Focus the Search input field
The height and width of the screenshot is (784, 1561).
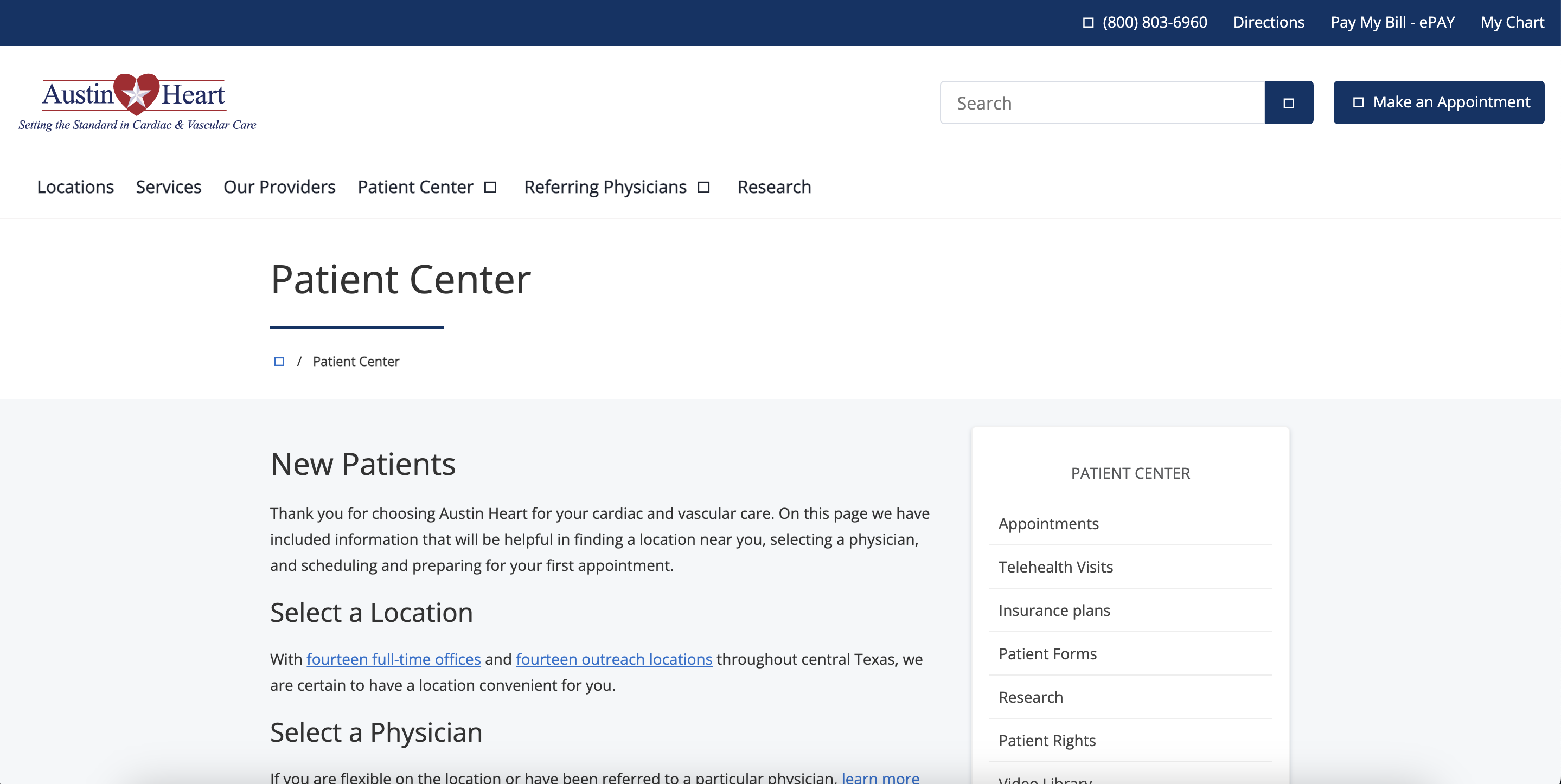pyautogui.click(x=1102, y=102)
